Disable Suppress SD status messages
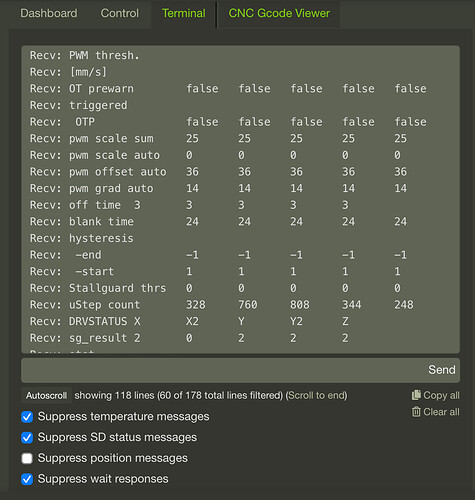 [x=27, y=437]
